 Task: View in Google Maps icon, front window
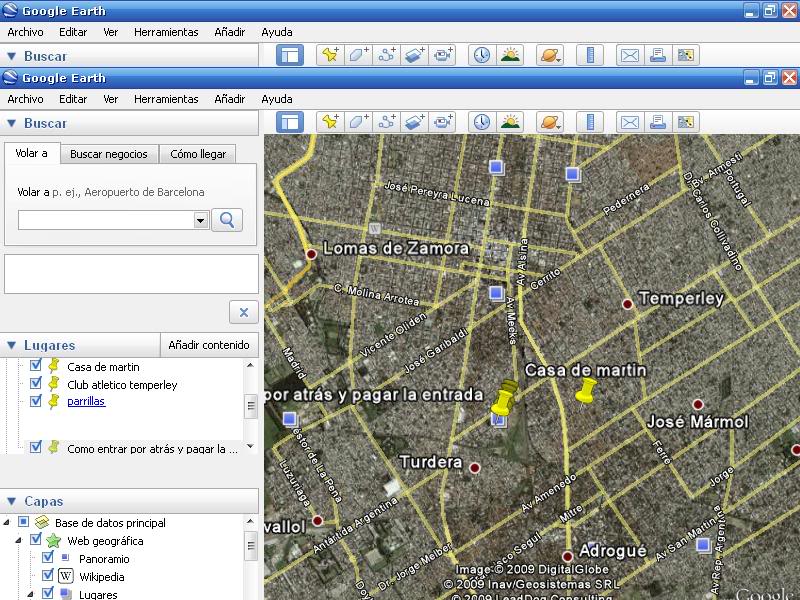point(686,122)
